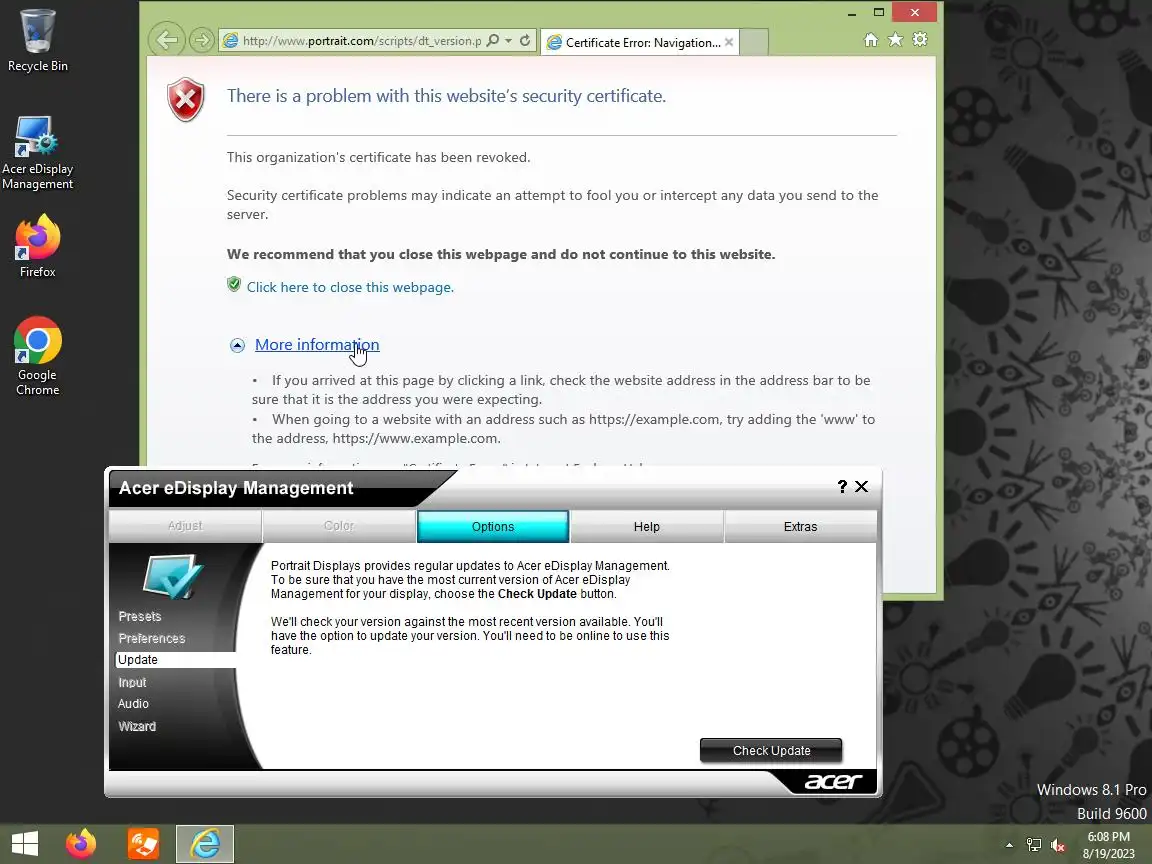This screenshot has height=864, width=1152.
Task: Click the More information link
Action: click(x=317, y=345)
